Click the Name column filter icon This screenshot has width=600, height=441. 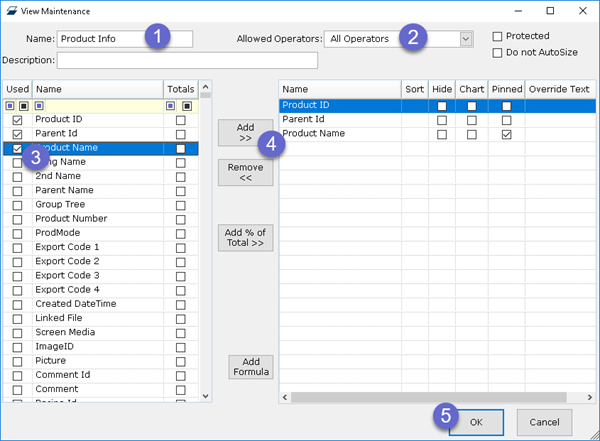click(x=39, y=105)
